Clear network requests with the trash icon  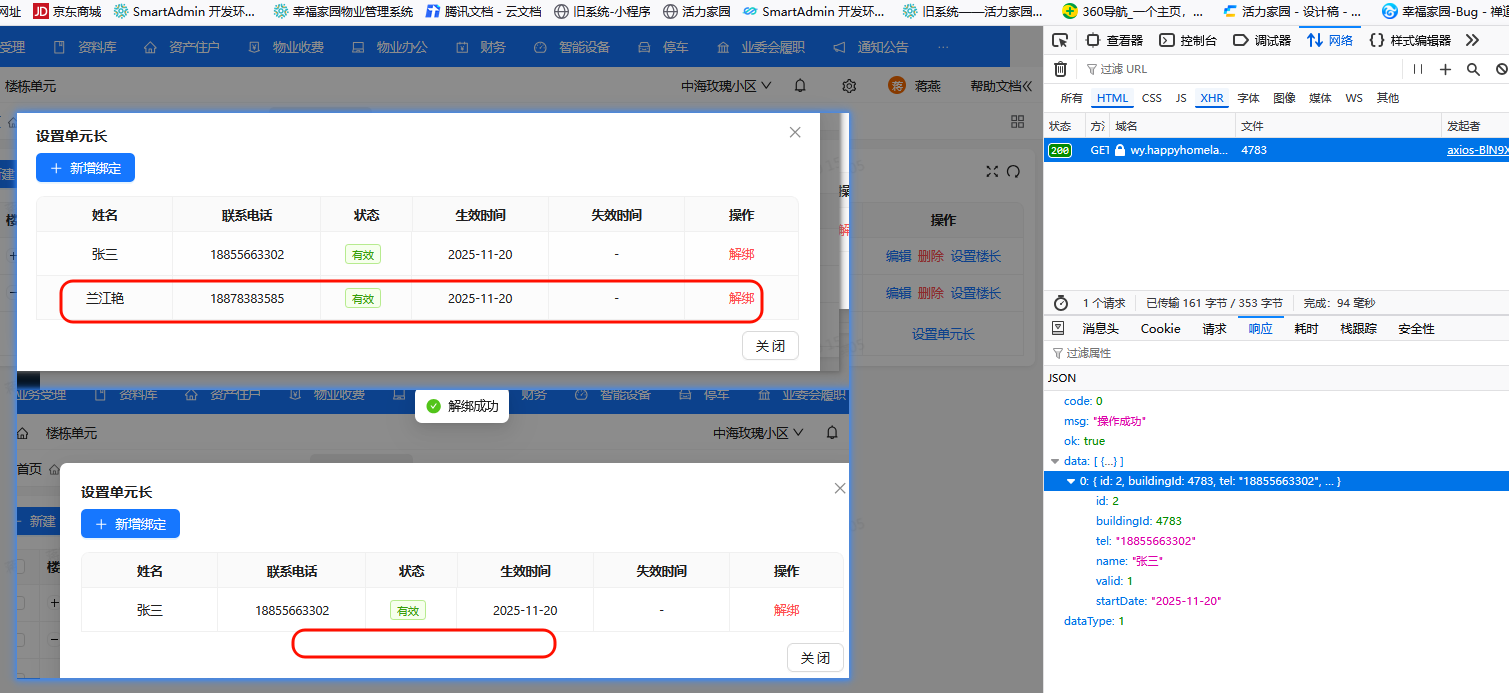pyautogui.click(x=1061, y=69)
